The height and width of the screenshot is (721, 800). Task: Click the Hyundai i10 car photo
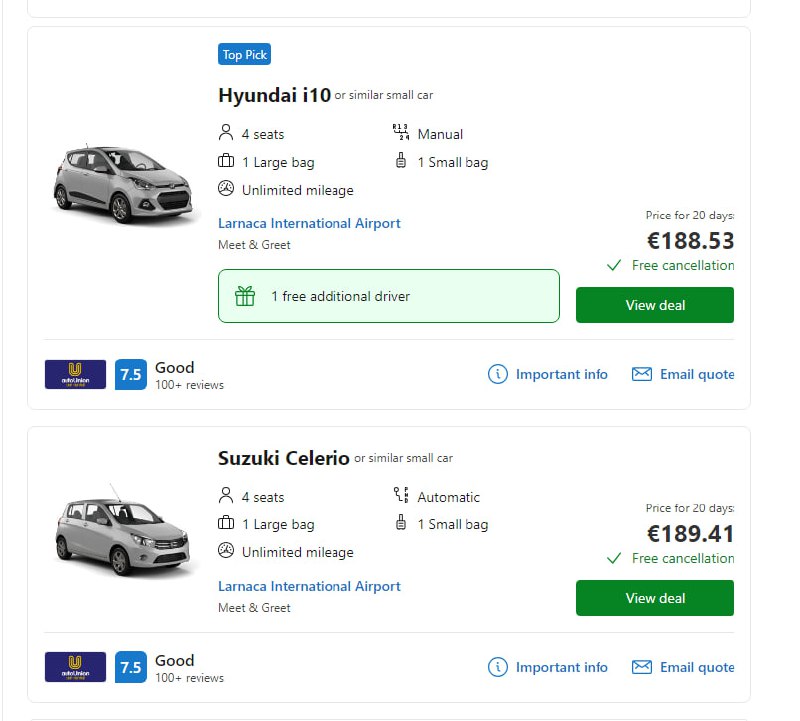[x=121, y=182]
